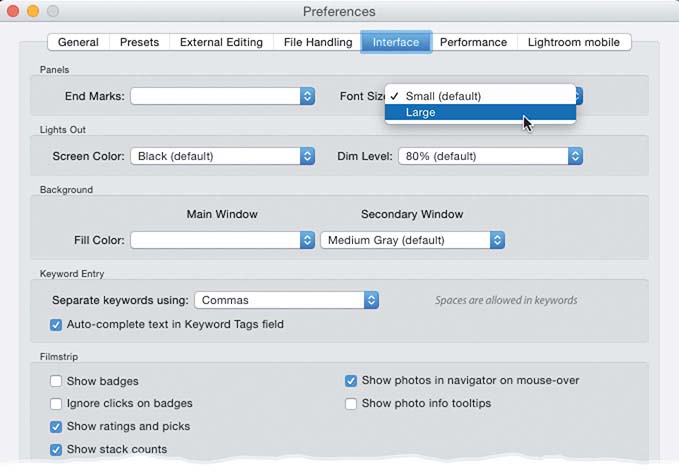Open the keyword separator Commas dropdown
This screenshot has height=474, width=679.
click(286, 300)
